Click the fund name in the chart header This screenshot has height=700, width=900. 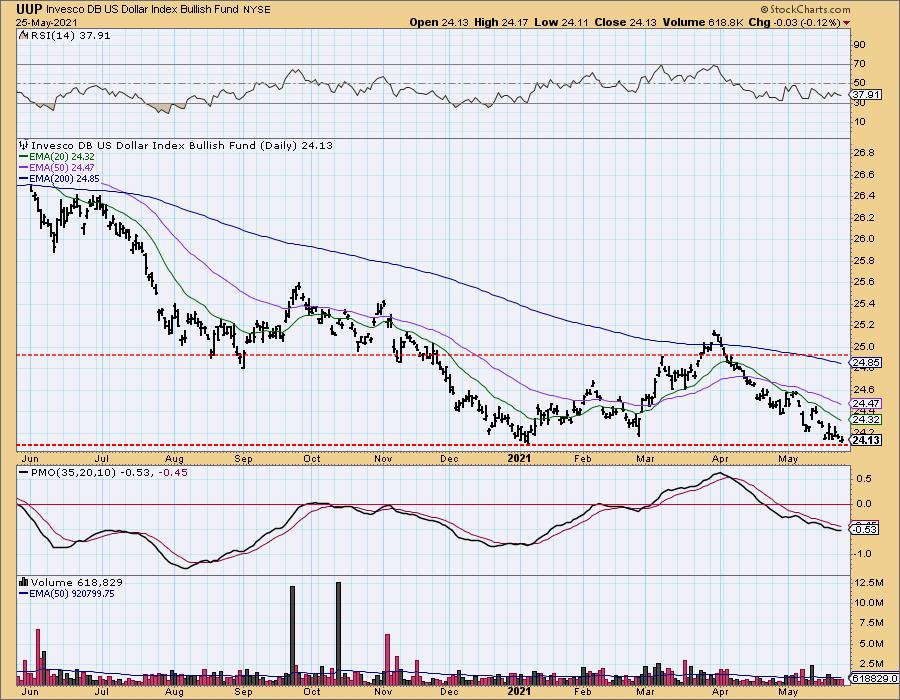pyautogui.click(x=143, y=10)
